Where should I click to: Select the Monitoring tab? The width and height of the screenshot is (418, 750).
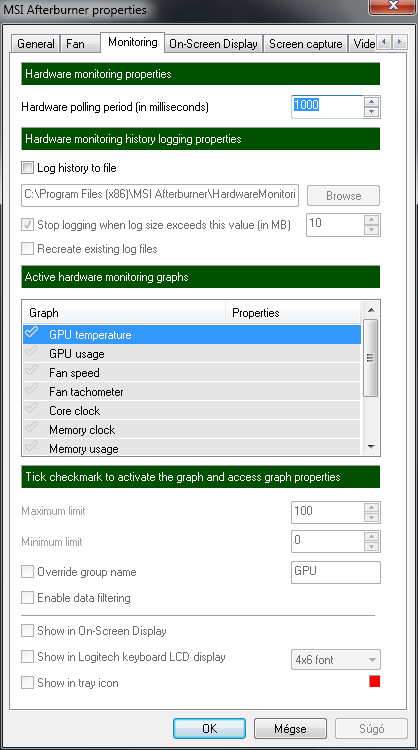pos(132,42)
